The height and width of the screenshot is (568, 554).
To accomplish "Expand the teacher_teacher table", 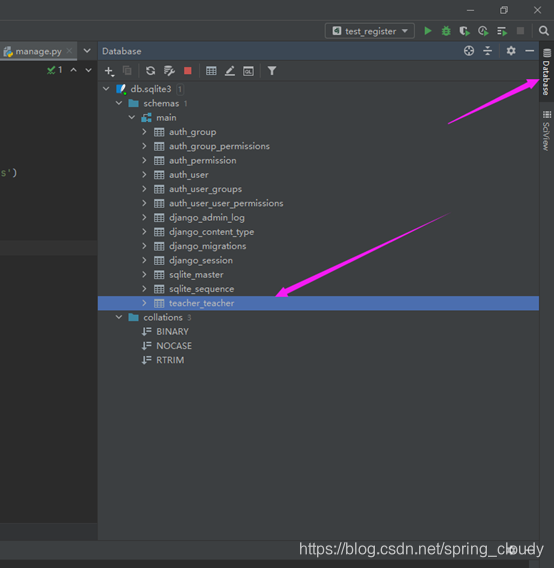I will coord(144,303).
